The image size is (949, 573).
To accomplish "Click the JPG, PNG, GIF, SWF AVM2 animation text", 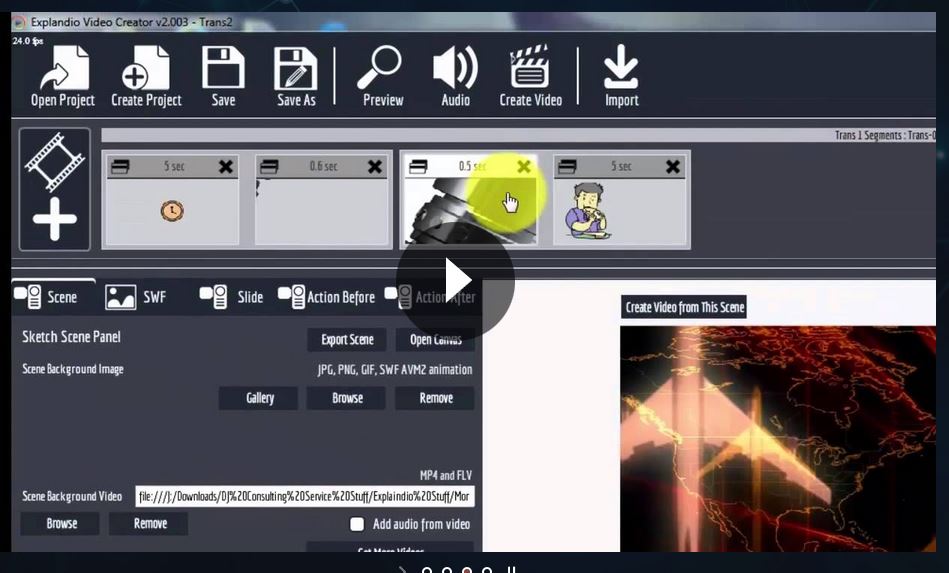I will (x=395, y=369).
